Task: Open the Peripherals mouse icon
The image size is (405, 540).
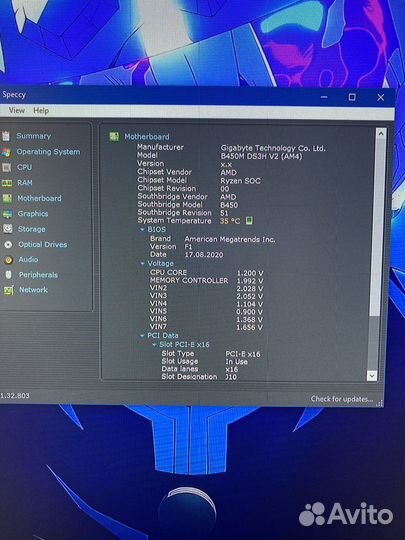Action: tap(9, 275)
